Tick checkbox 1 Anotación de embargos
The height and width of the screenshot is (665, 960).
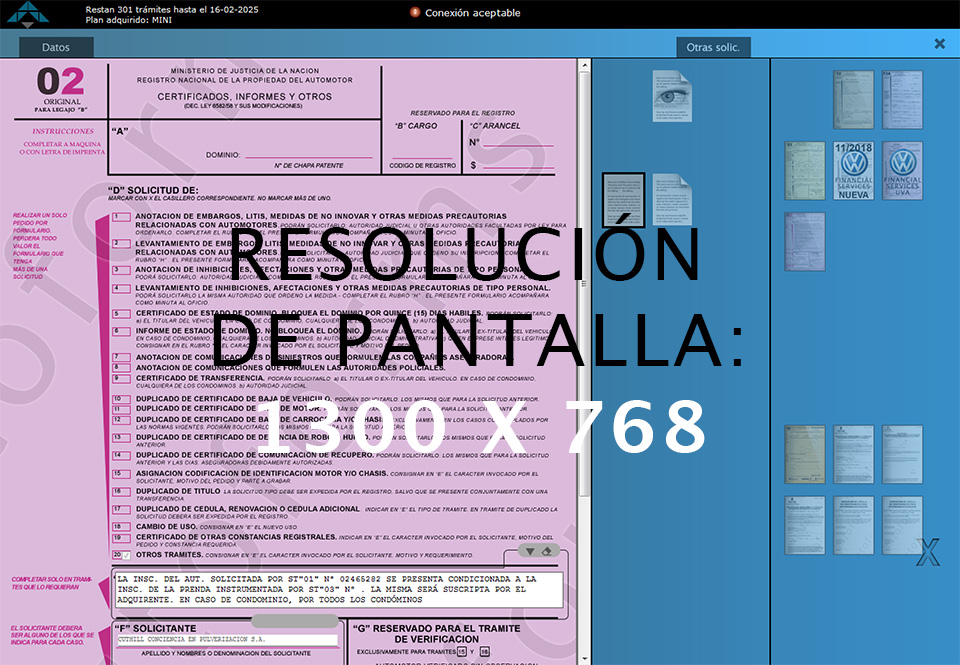[x=121, y=216]
